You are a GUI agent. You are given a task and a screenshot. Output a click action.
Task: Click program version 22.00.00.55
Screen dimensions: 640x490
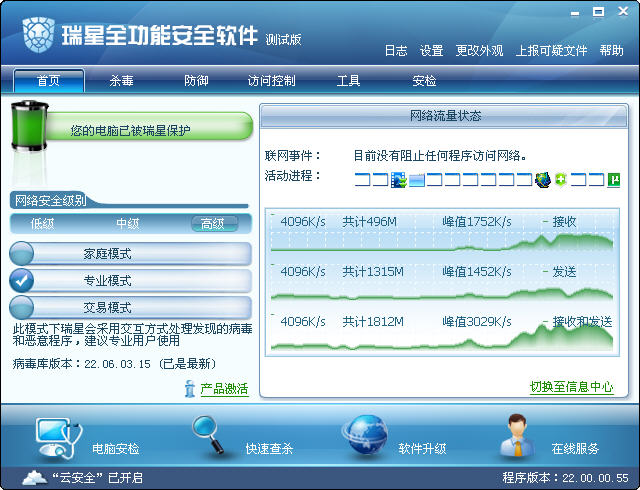pos(595,478)
